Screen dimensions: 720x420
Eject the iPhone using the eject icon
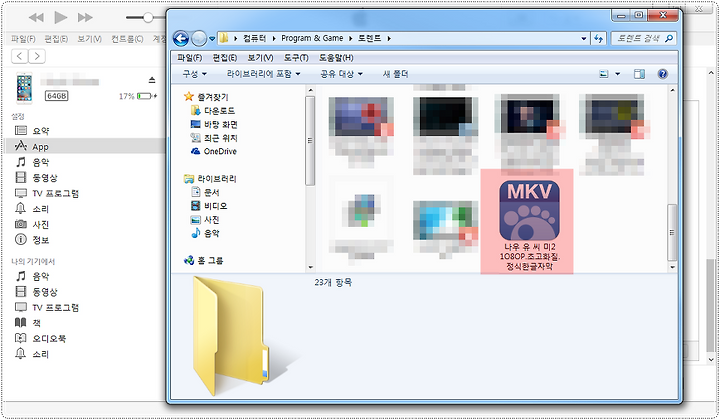[x=152, y=81]
